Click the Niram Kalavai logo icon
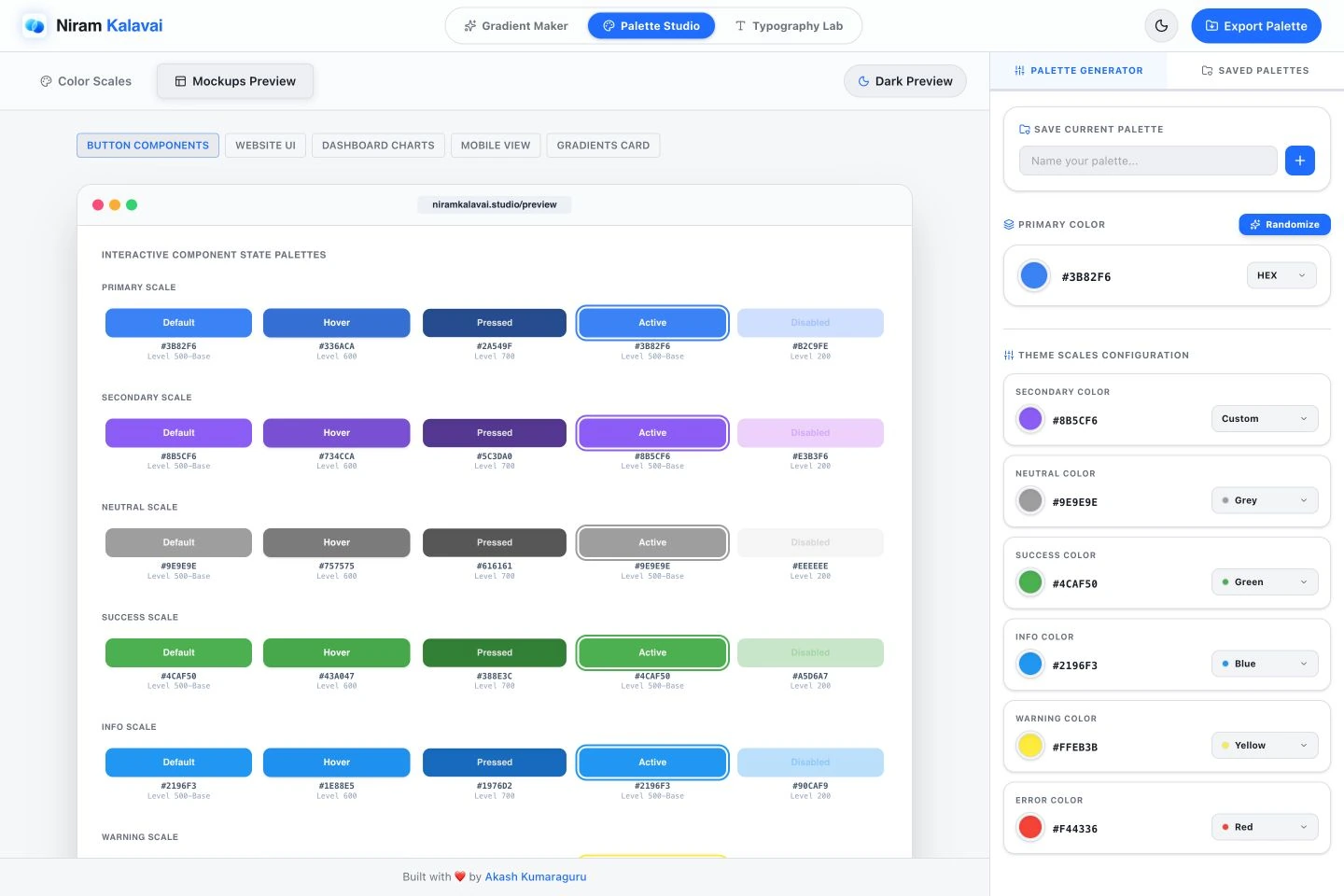Image resolution: width=1344 pixels, height=896 pixels. coord(35,26)
